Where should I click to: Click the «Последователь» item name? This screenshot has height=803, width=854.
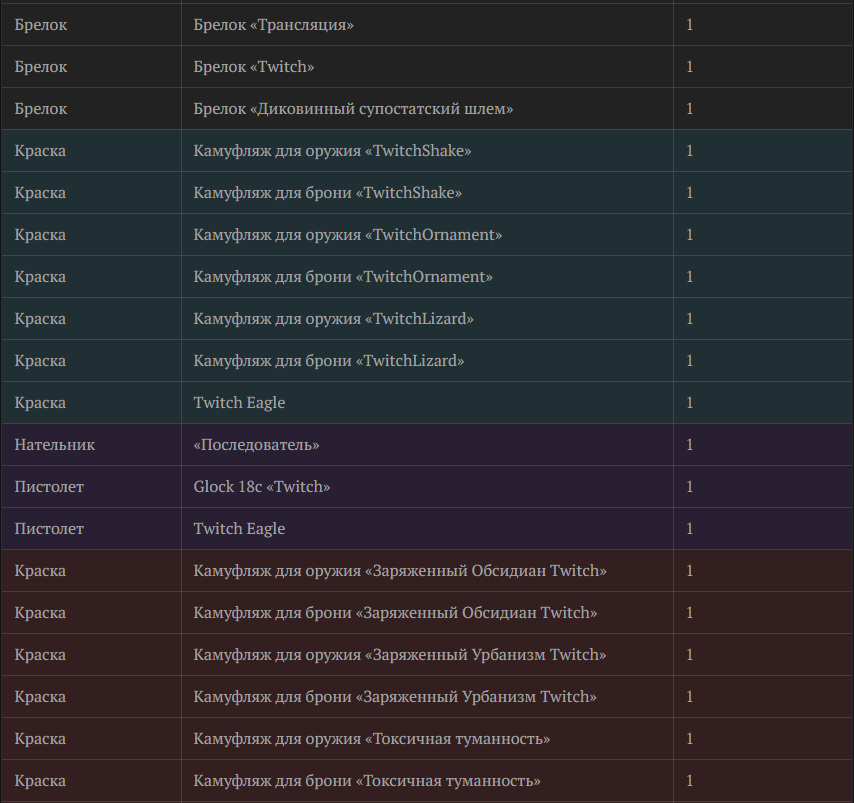click(256, 445)
